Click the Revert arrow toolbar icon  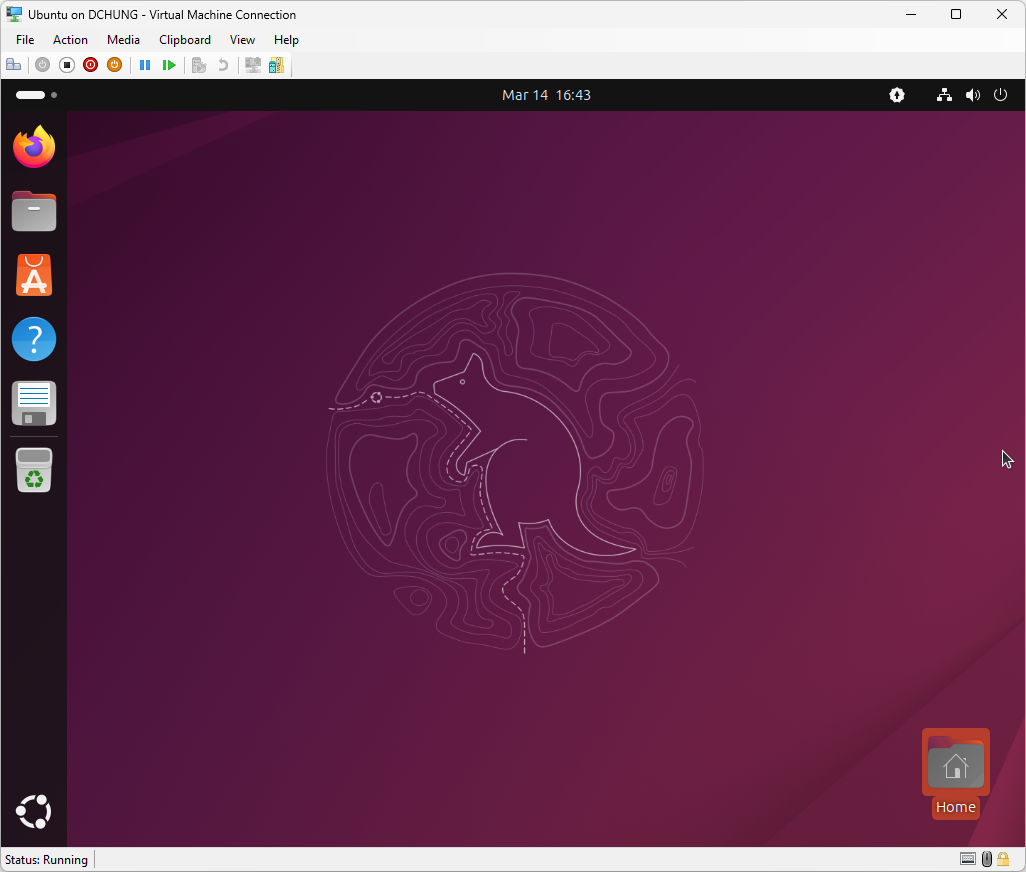223,65
